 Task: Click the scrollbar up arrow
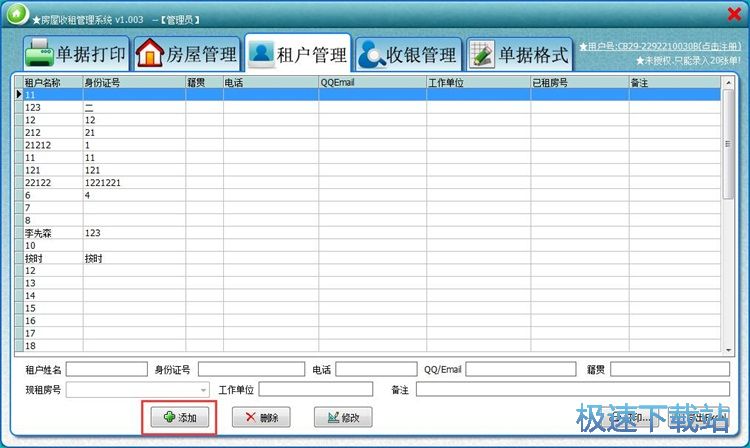728,83
